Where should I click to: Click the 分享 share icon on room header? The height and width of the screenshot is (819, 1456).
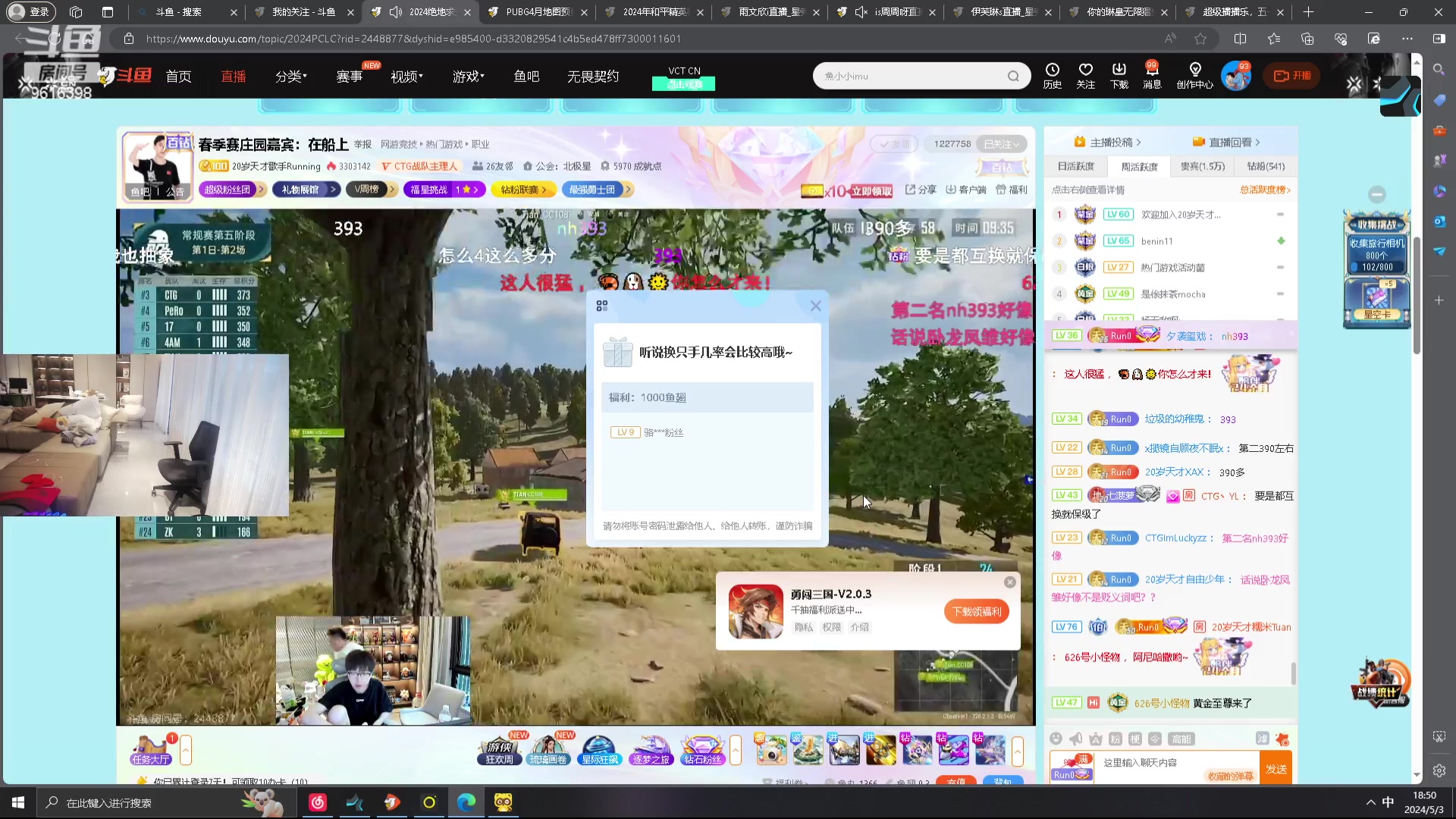[920, 189]
